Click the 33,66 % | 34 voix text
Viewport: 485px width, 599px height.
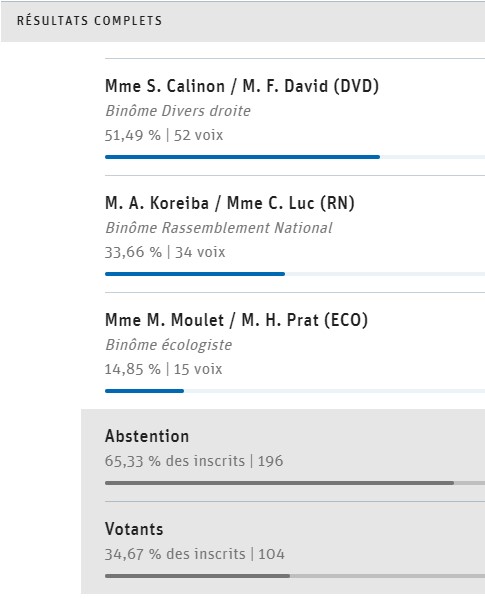click(x=165, y=252)
